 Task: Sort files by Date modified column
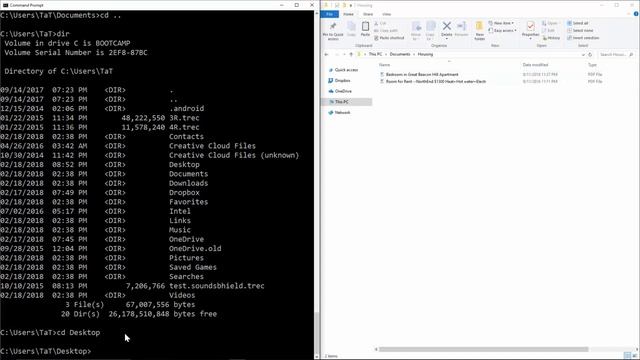click(535, 65)
